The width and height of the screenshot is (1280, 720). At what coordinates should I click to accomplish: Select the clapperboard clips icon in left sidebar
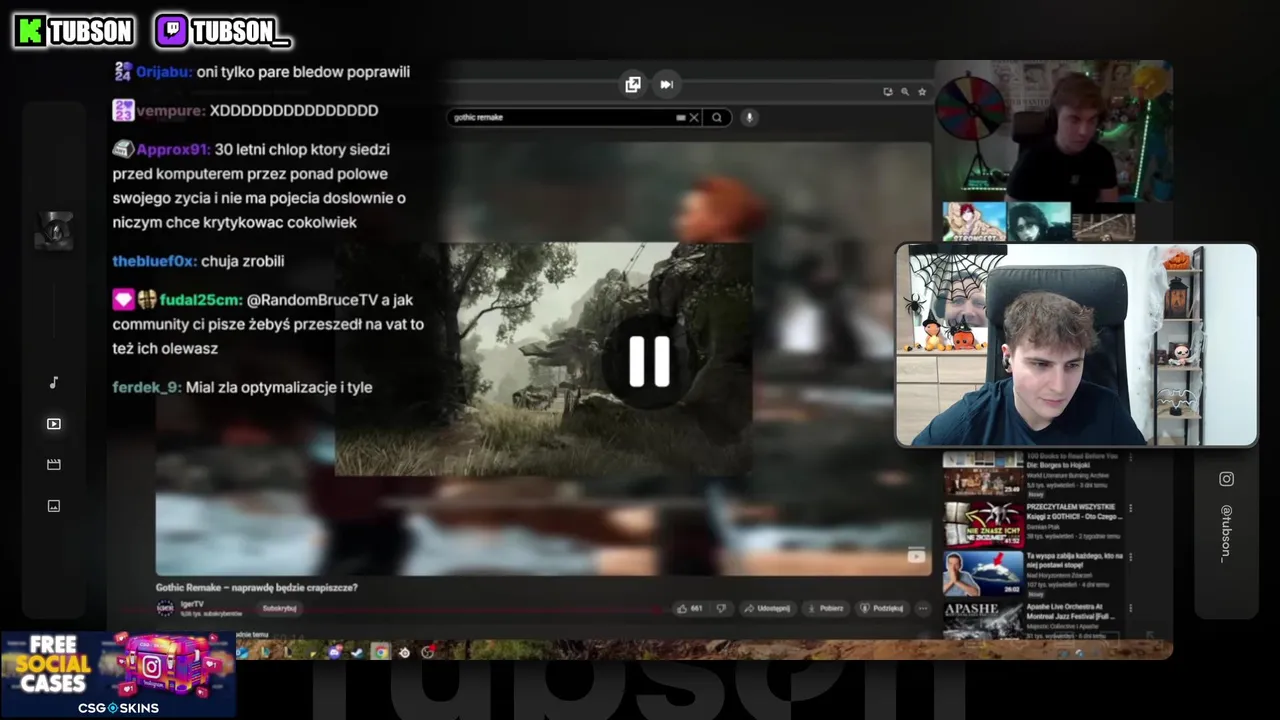tap(54, 465)
